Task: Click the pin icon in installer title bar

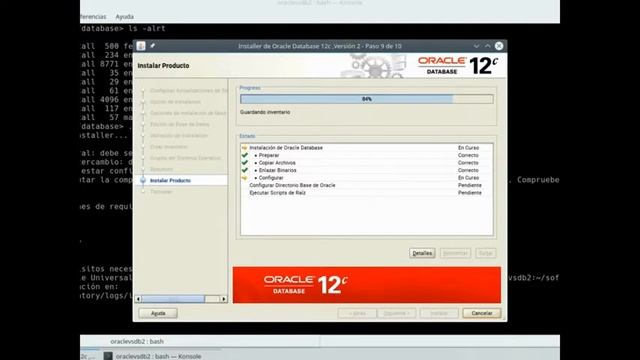Action: 153,46
